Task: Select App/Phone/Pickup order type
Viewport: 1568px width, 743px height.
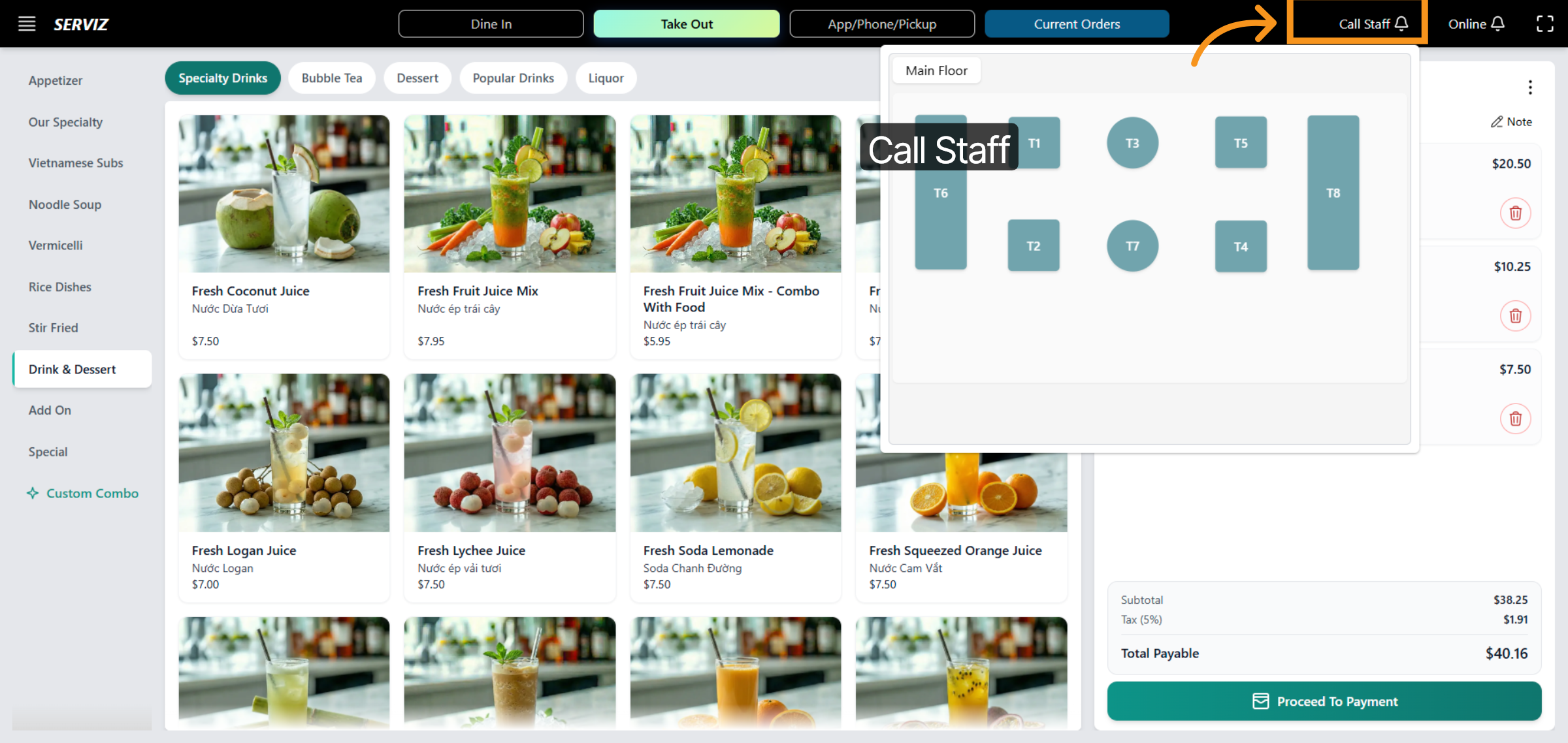Action: (881, 24)
